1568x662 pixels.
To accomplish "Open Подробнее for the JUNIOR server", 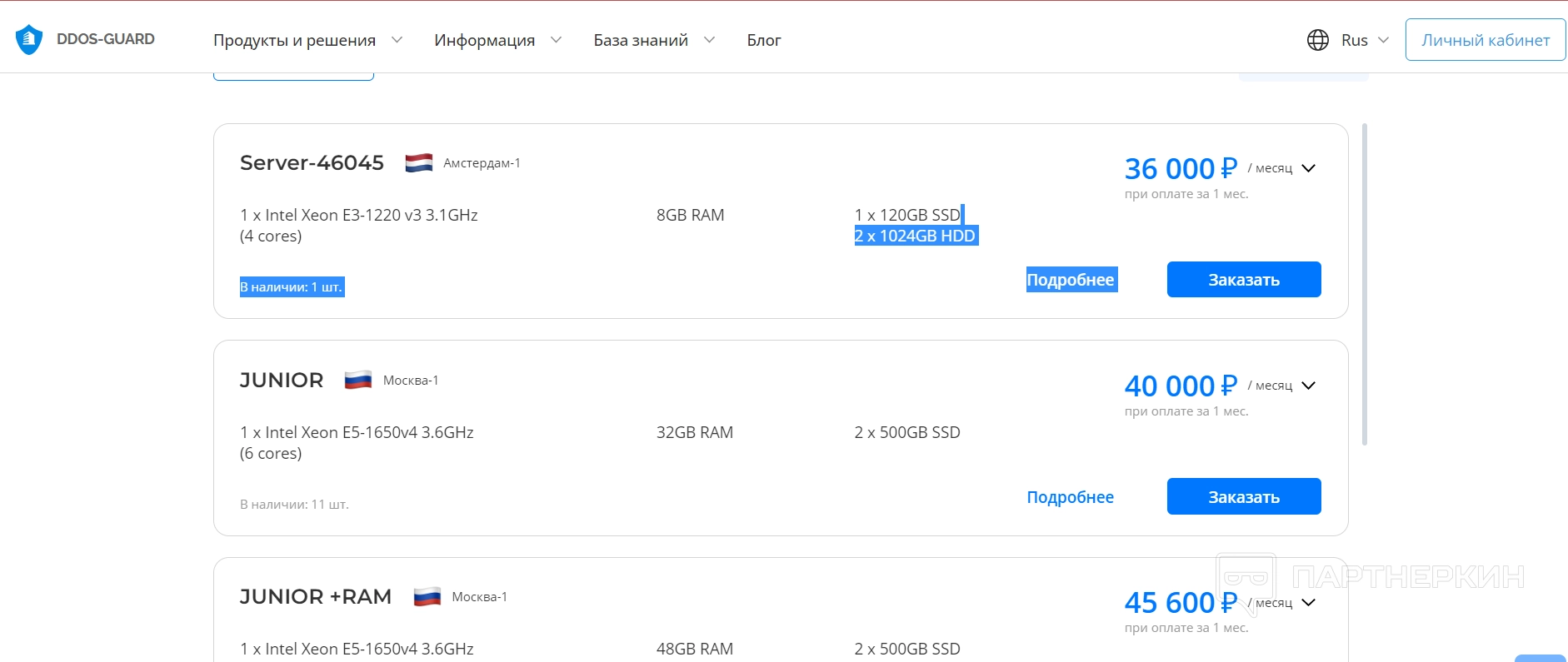I will click(x=1071, y=497).
